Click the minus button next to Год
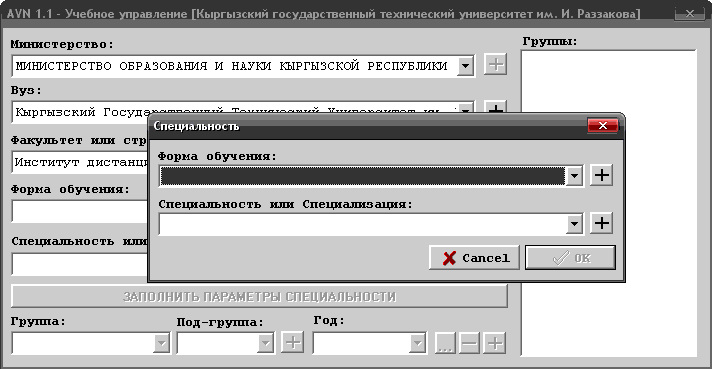 [x=470, y=343]
